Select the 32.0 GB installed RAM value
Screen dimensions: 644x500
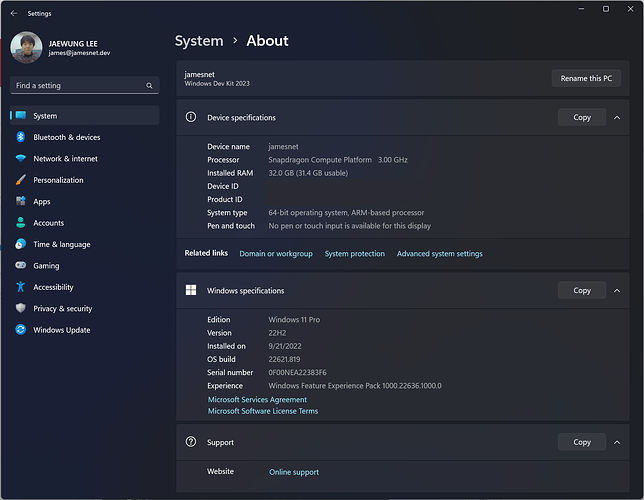(308, 173)
